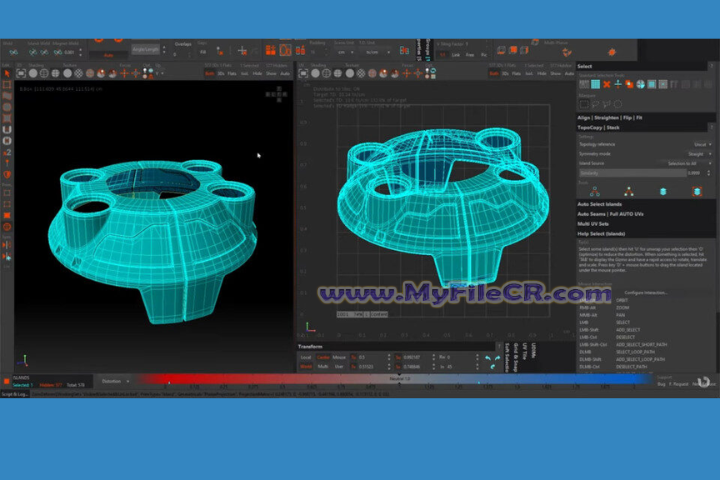This screenshot has height=480, width=720.
Task: Open the Island Source dropdown
Action: [x=690, y=164]
